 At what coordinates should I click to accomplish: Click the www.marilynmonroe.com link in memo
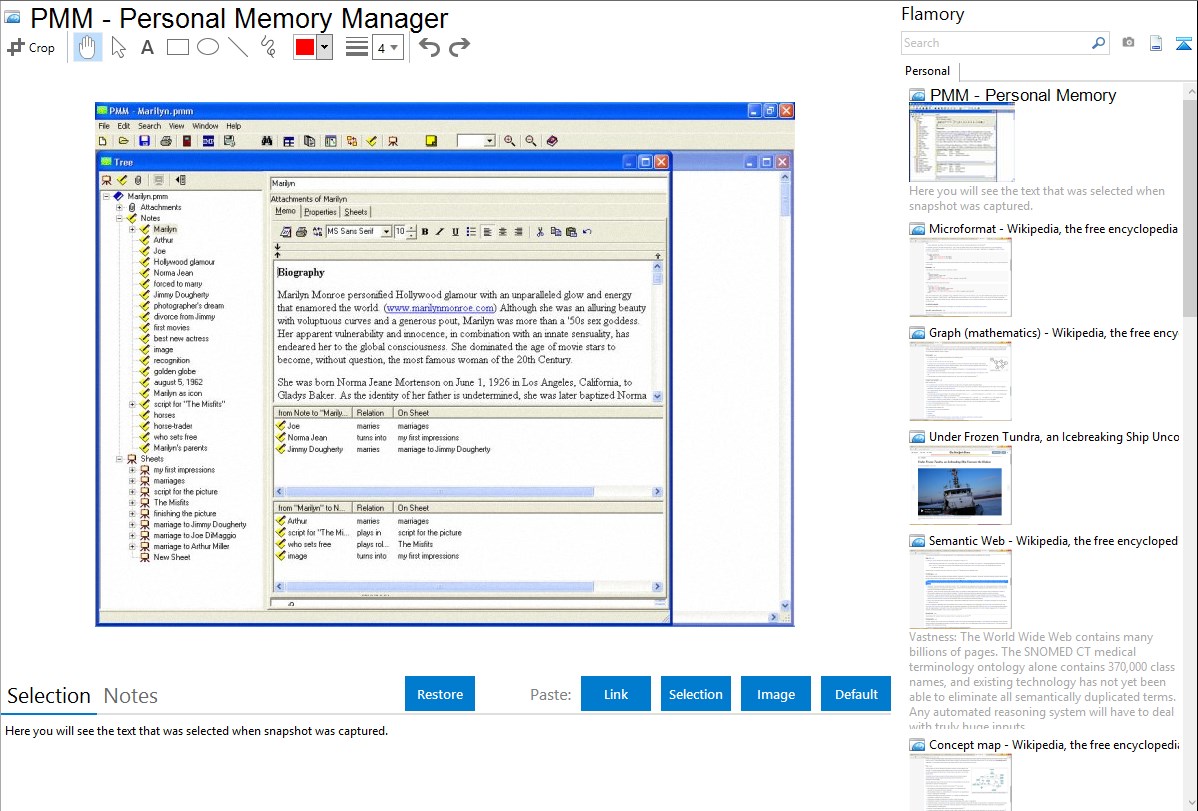[439, 308]
